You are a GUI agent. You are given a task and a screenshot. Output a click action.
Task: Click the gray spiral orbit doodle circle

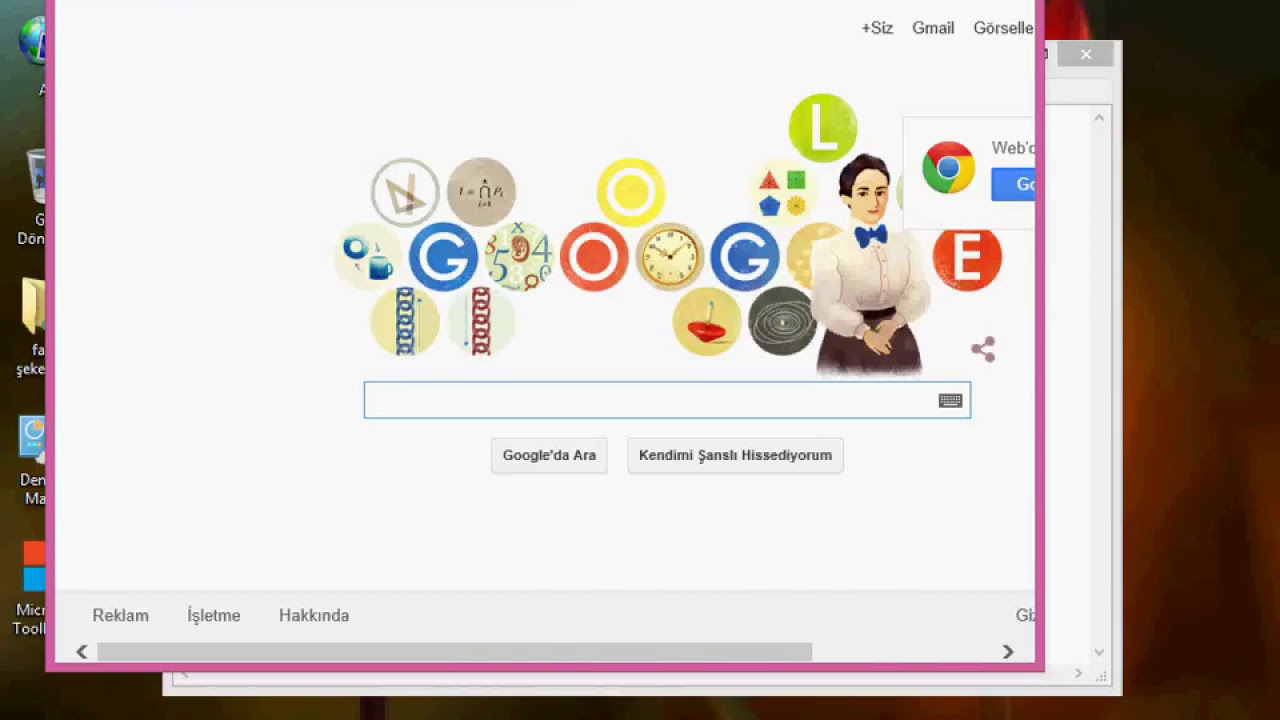(x=781, y=322)
